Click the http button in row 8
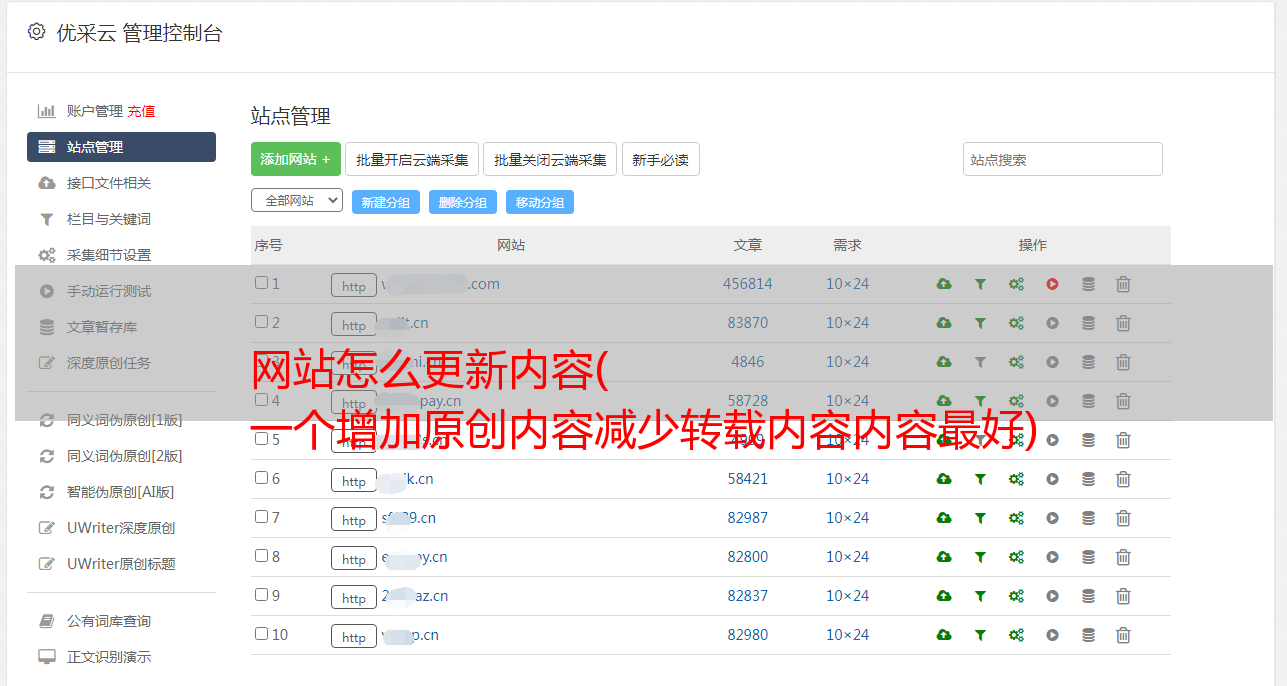Viewport: 1287px width, 686px height. pos(354,558)
